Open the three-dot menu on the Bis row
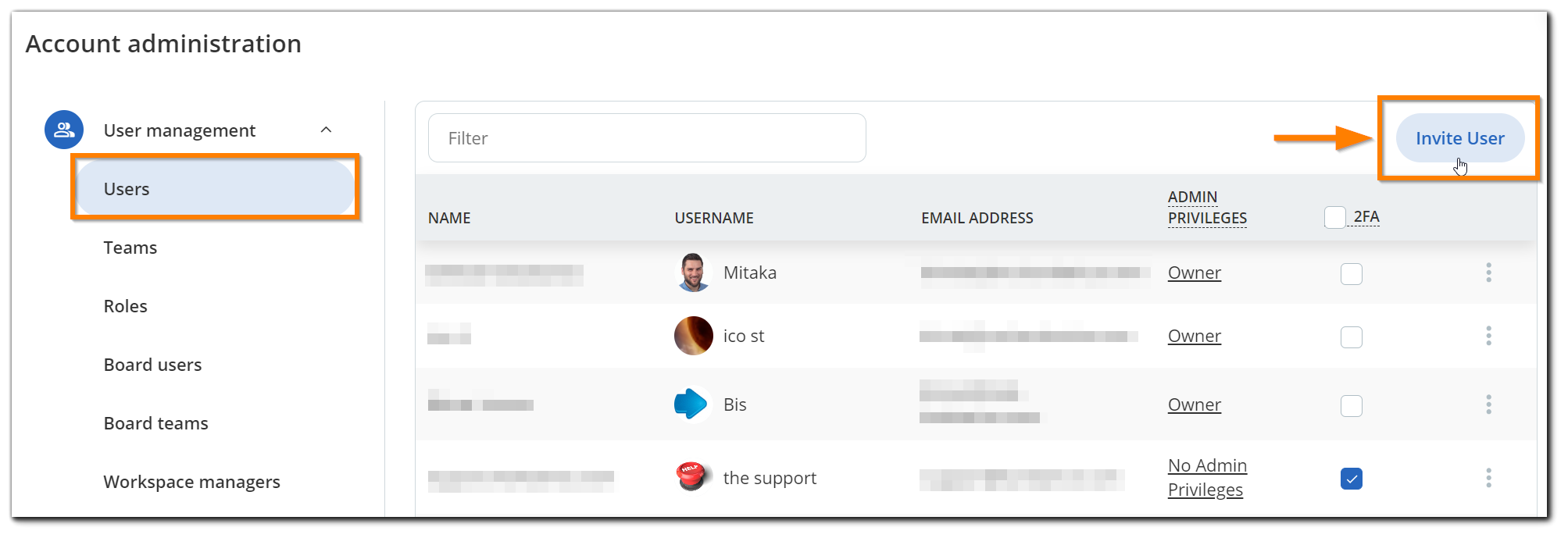The height and width of the screenshot is (538, 1568). [1488, 404]
